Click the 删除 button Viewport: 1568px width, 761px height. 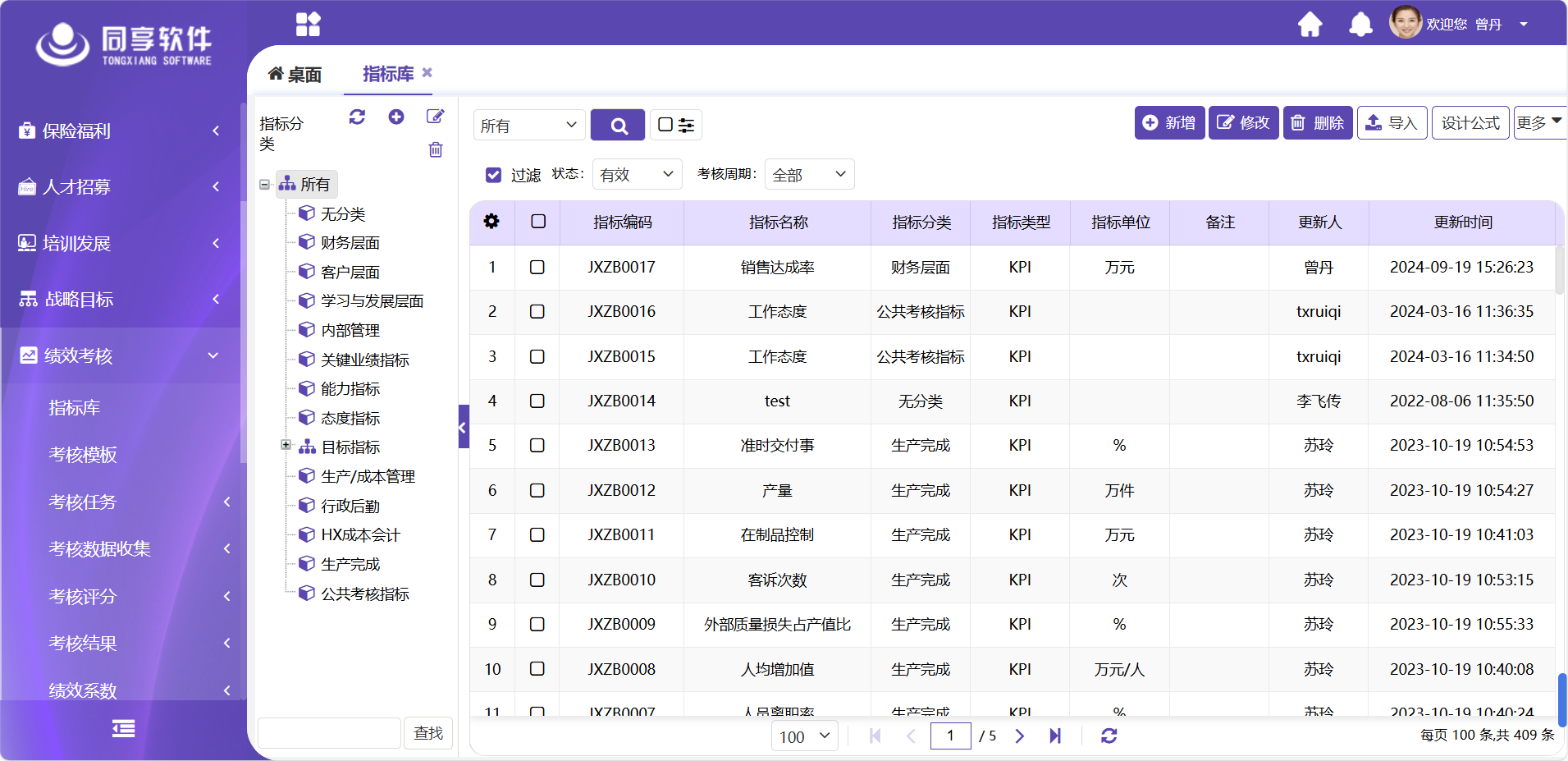click(x=1318, y=122)
